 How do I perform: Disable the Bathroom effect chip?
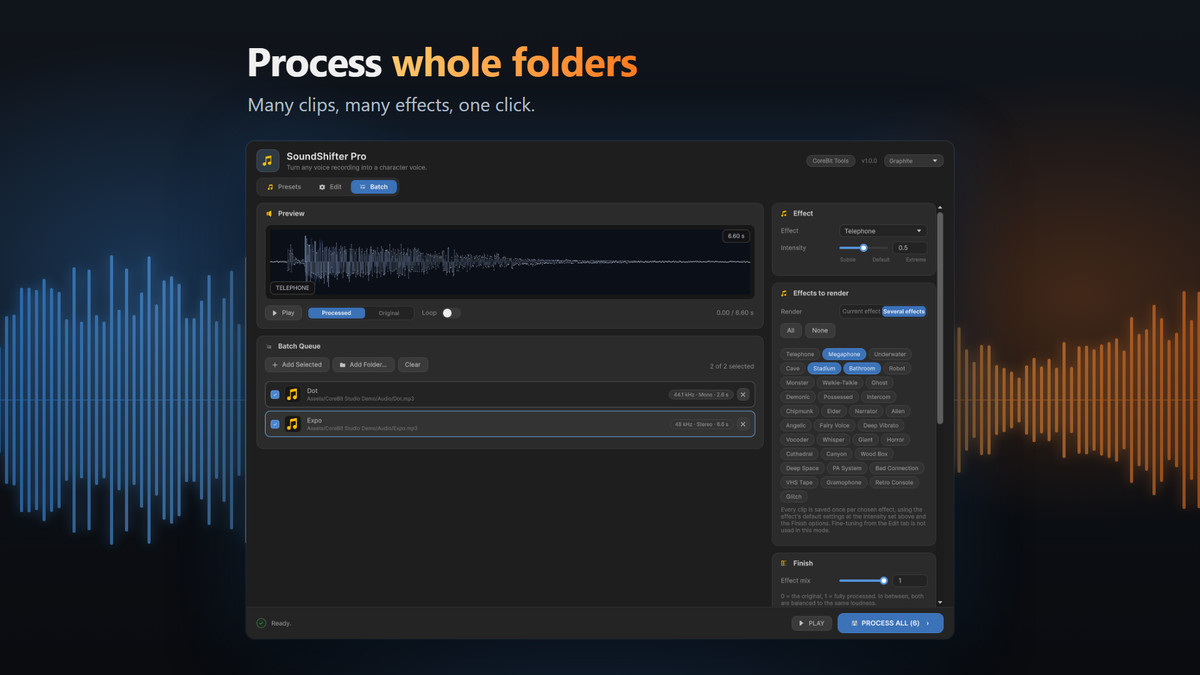[861, 368]
